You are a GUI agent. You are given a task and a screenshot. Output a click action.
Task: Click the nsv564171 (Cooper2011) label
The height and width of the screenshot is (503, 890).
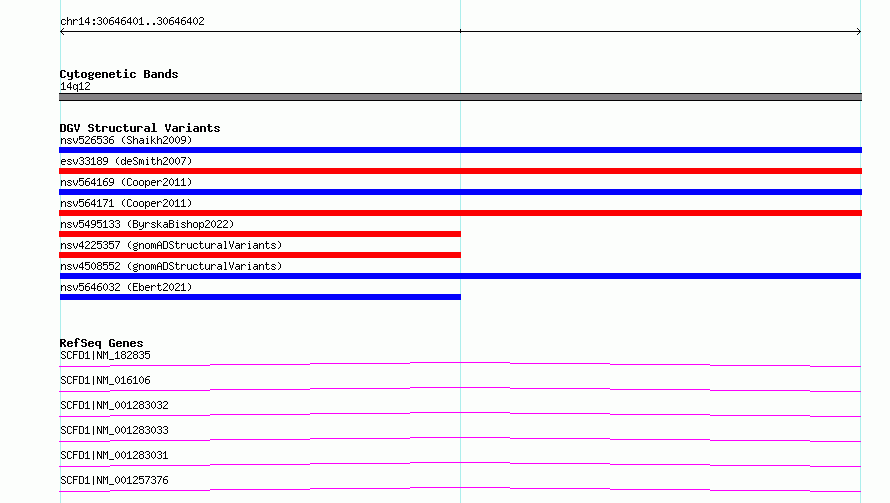(x=126, y=203)
